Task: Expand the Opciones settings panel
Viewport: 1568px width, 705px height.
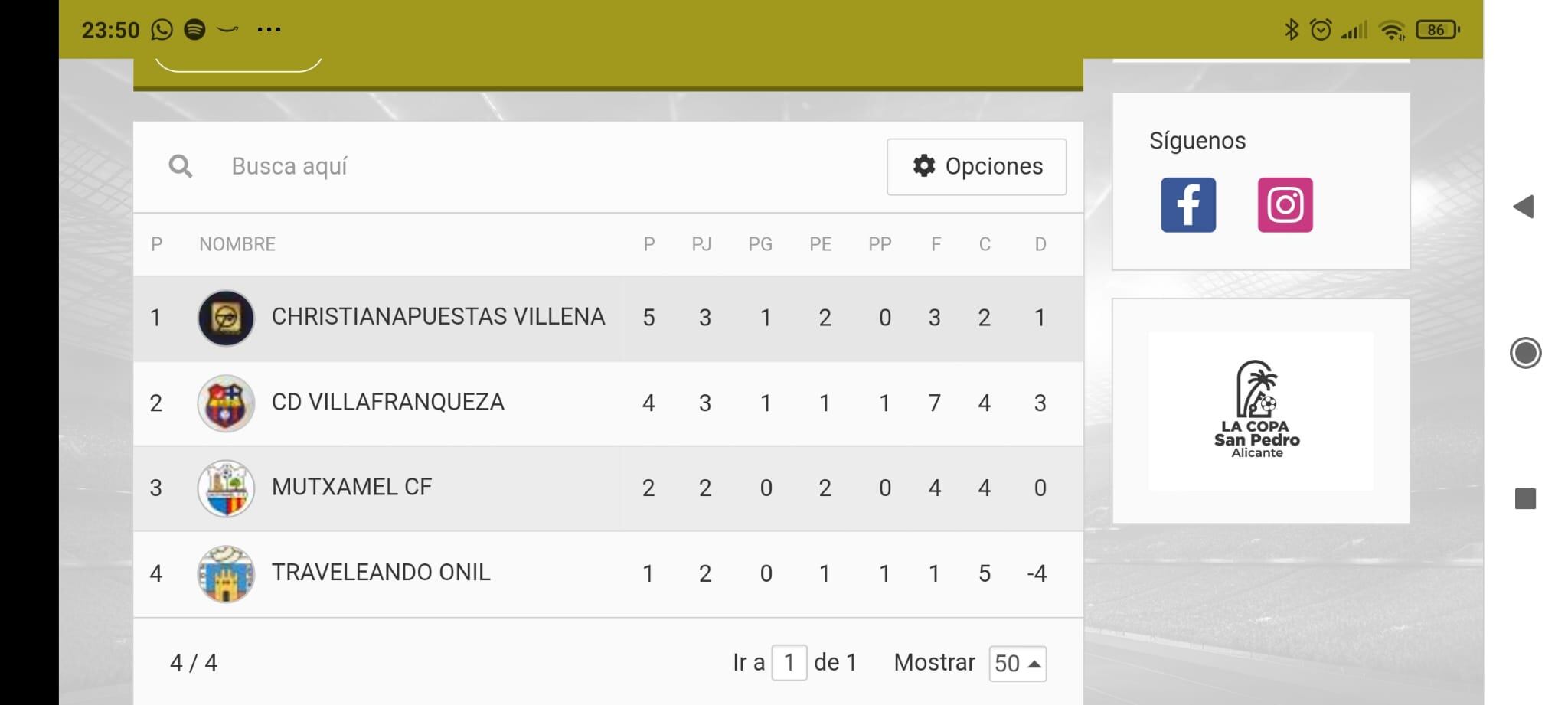Action: [977, 166]
